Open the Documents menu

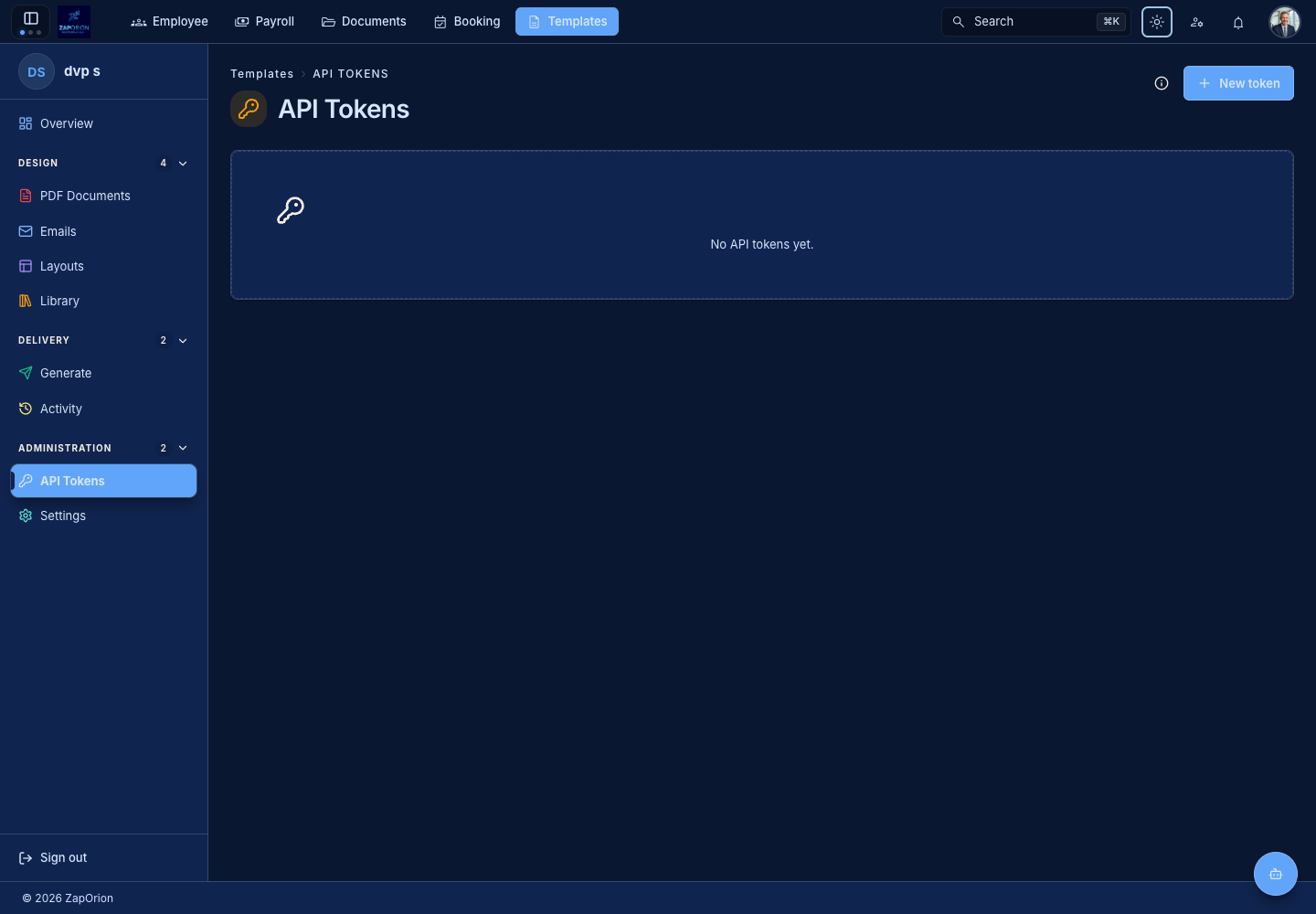pos(364,21)
